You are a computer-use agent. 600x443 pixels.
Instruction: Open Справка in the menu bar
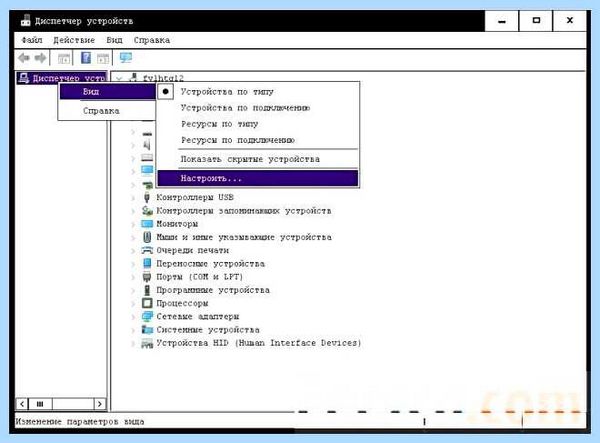(152, 40)
